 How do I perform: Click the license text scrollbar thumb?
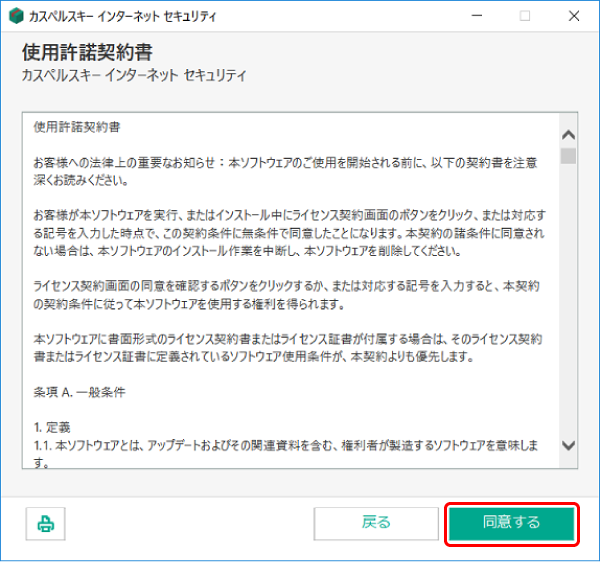568,156
